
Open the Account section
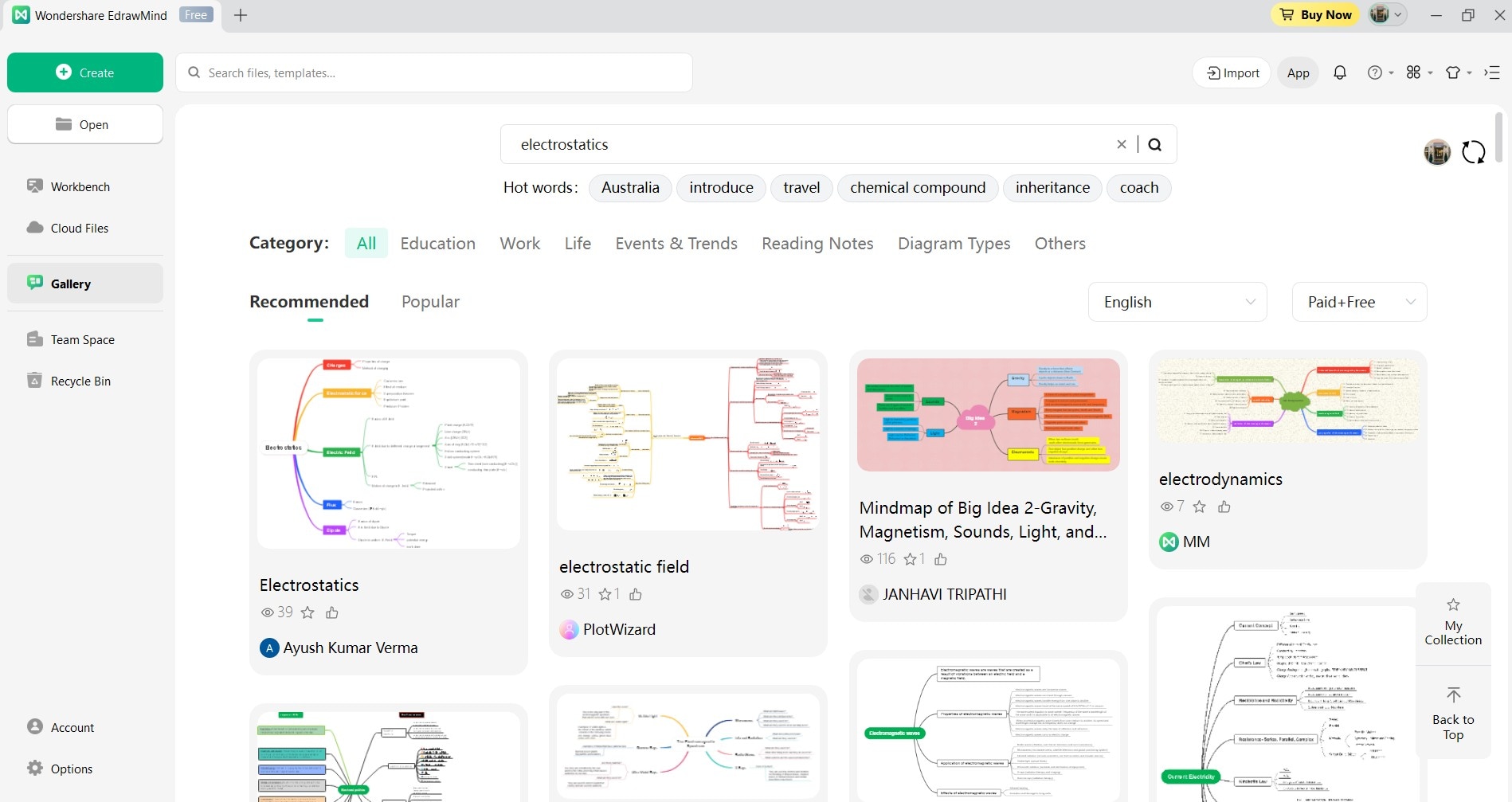(72, 727)
